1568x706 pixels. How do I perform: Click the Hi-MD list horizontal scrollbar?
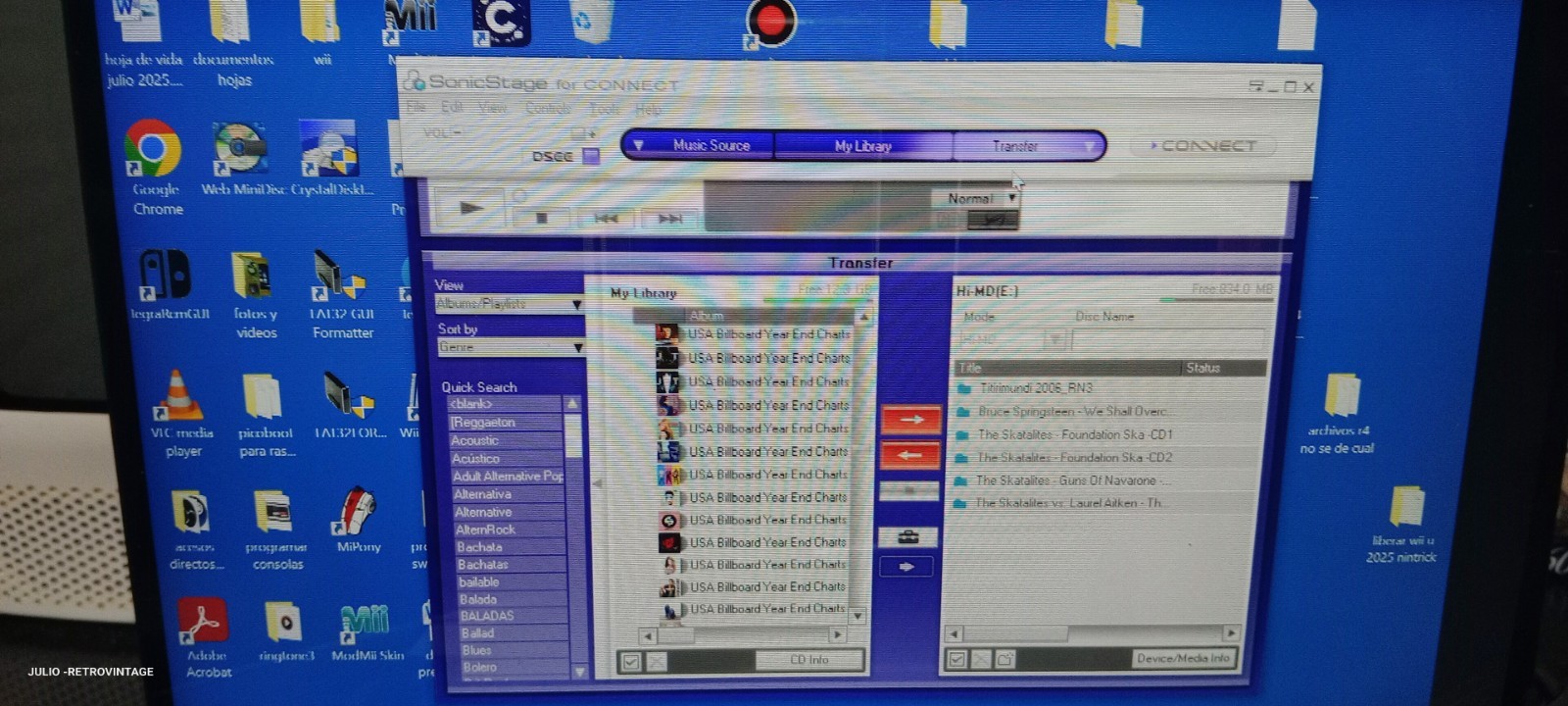coord(1093,633)
